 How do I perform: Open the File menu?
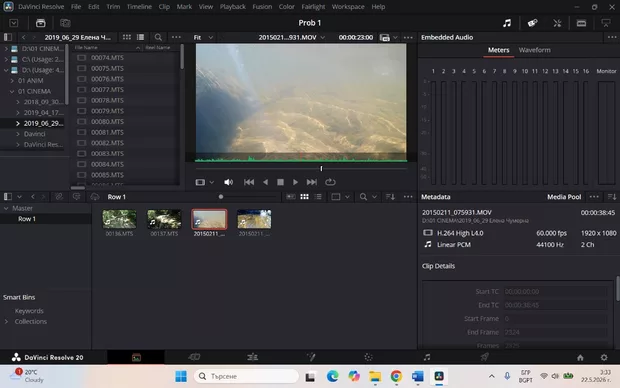(76, 7)
